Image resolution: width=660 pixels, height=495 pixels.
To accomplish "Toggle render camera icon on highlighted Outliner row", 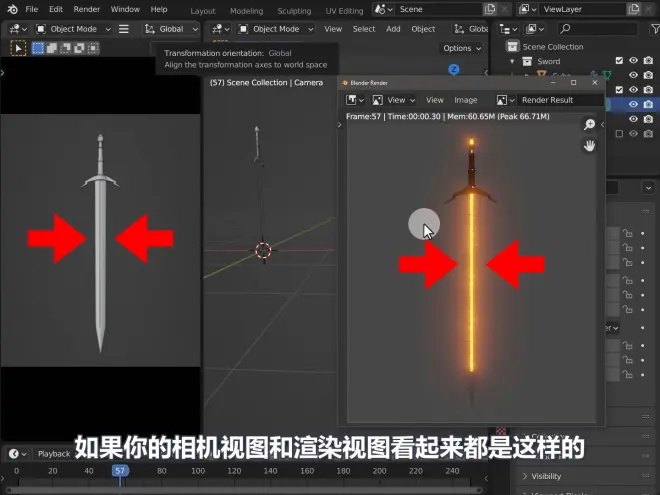I will [x=649, y=104].
